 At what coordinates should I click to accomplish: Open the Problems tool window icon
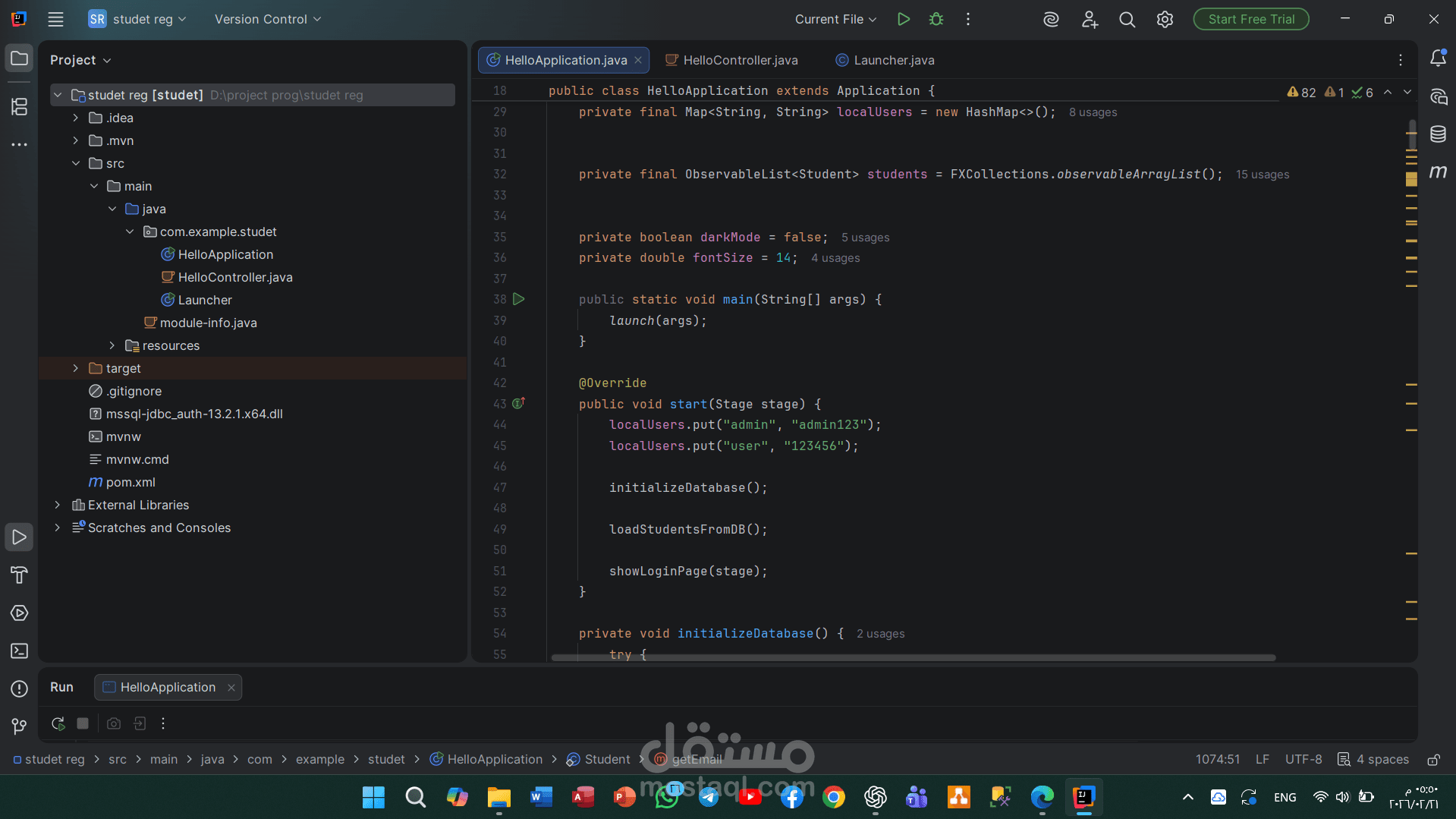[19, 689]
